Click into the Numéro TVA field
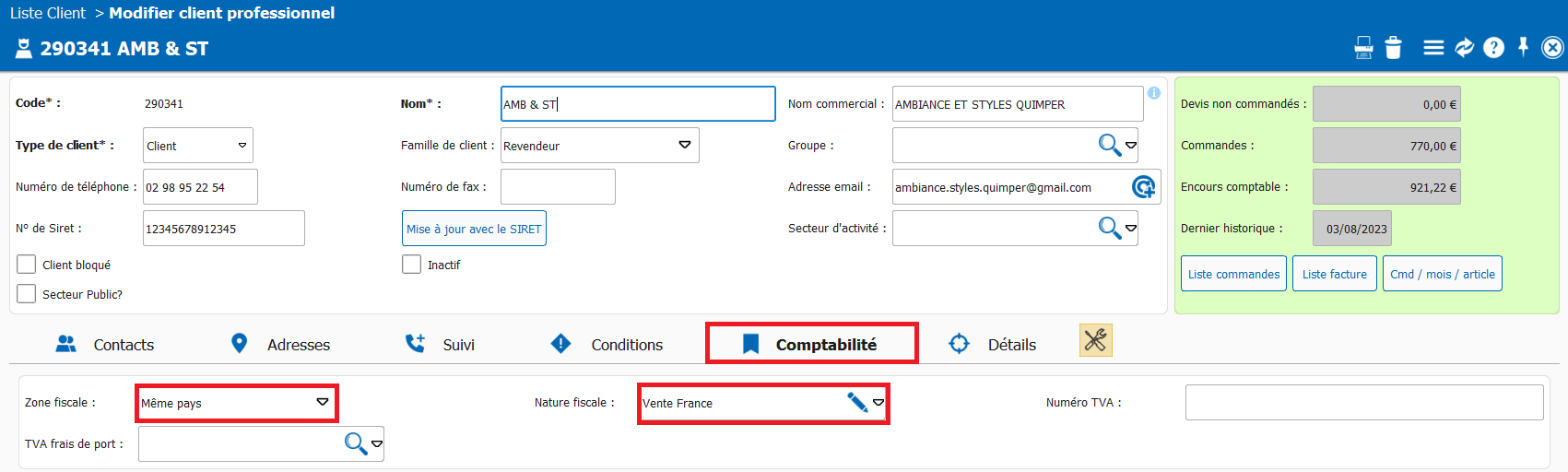 coord(1363,403)
